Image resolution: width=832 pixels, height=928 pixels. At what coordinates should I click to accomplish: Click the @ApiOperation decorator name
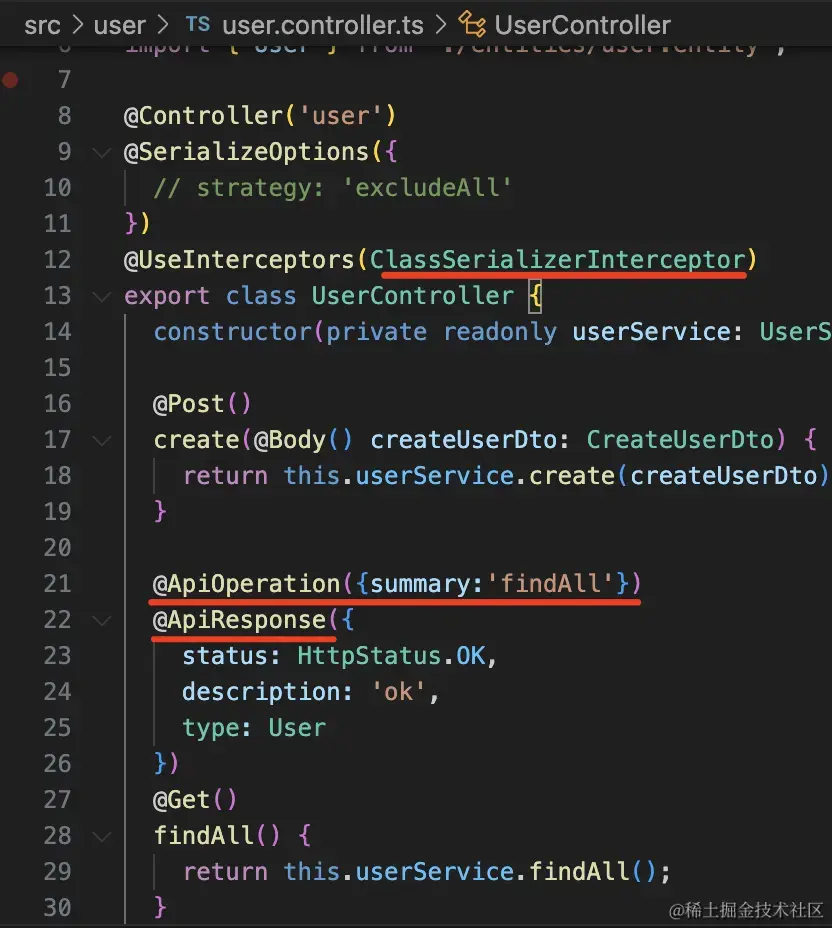pos(246,584)
